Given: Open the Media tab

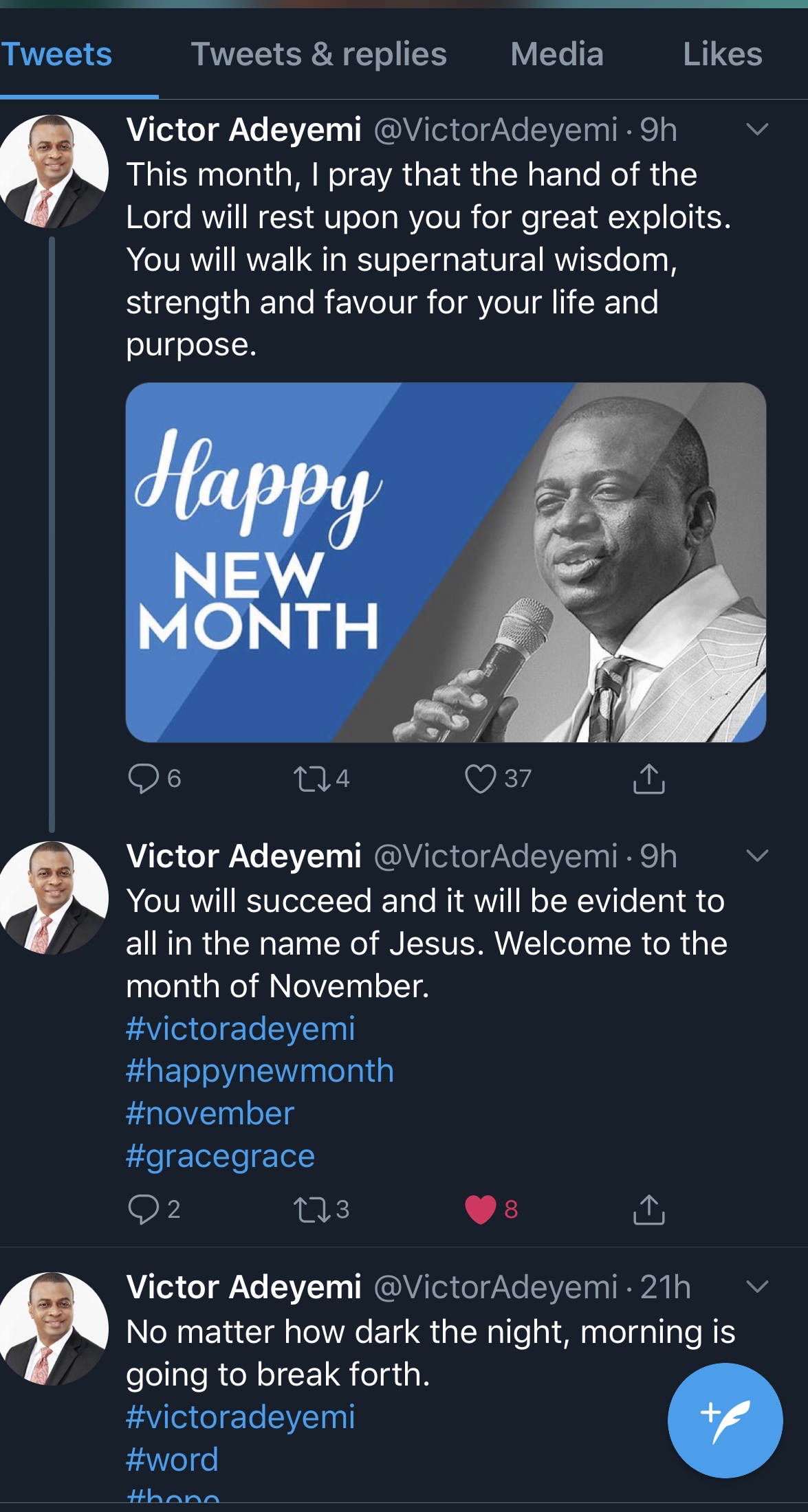Looking at the screenshot, I should coord(557,54).
